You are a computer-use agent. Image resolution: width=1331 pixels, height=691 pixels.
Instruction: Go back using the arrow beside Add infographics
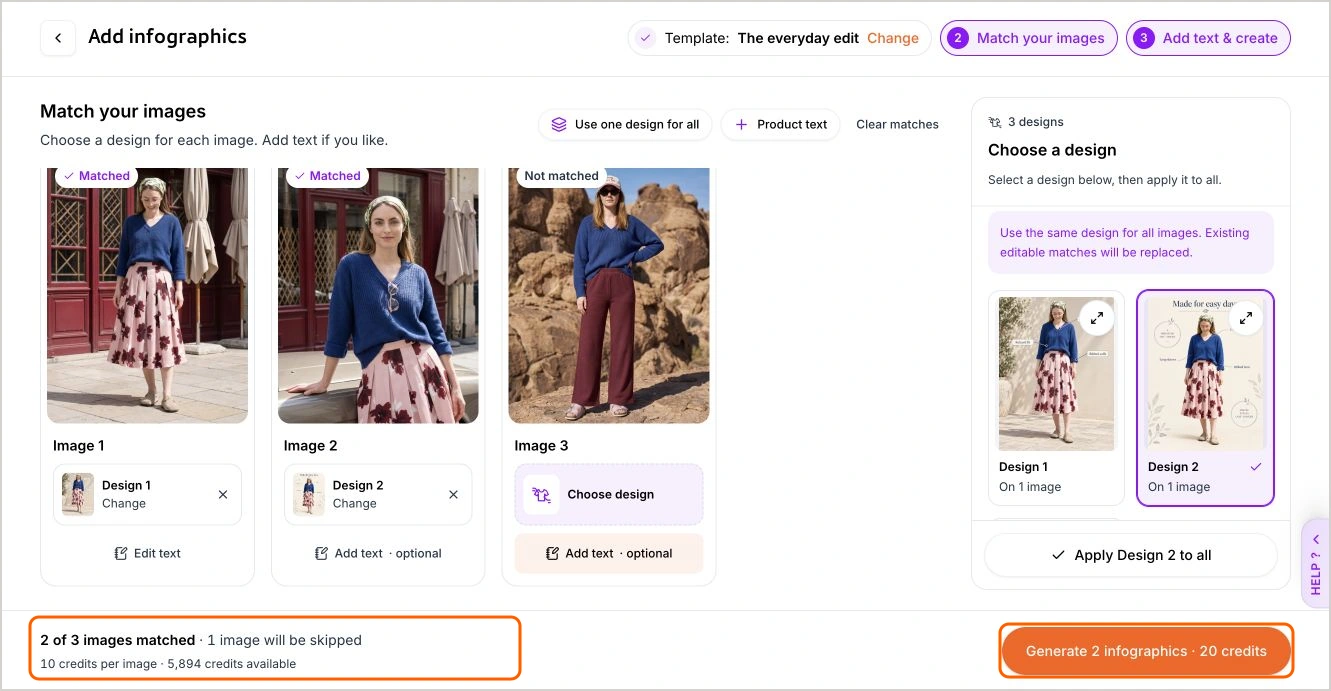[58, 38]
